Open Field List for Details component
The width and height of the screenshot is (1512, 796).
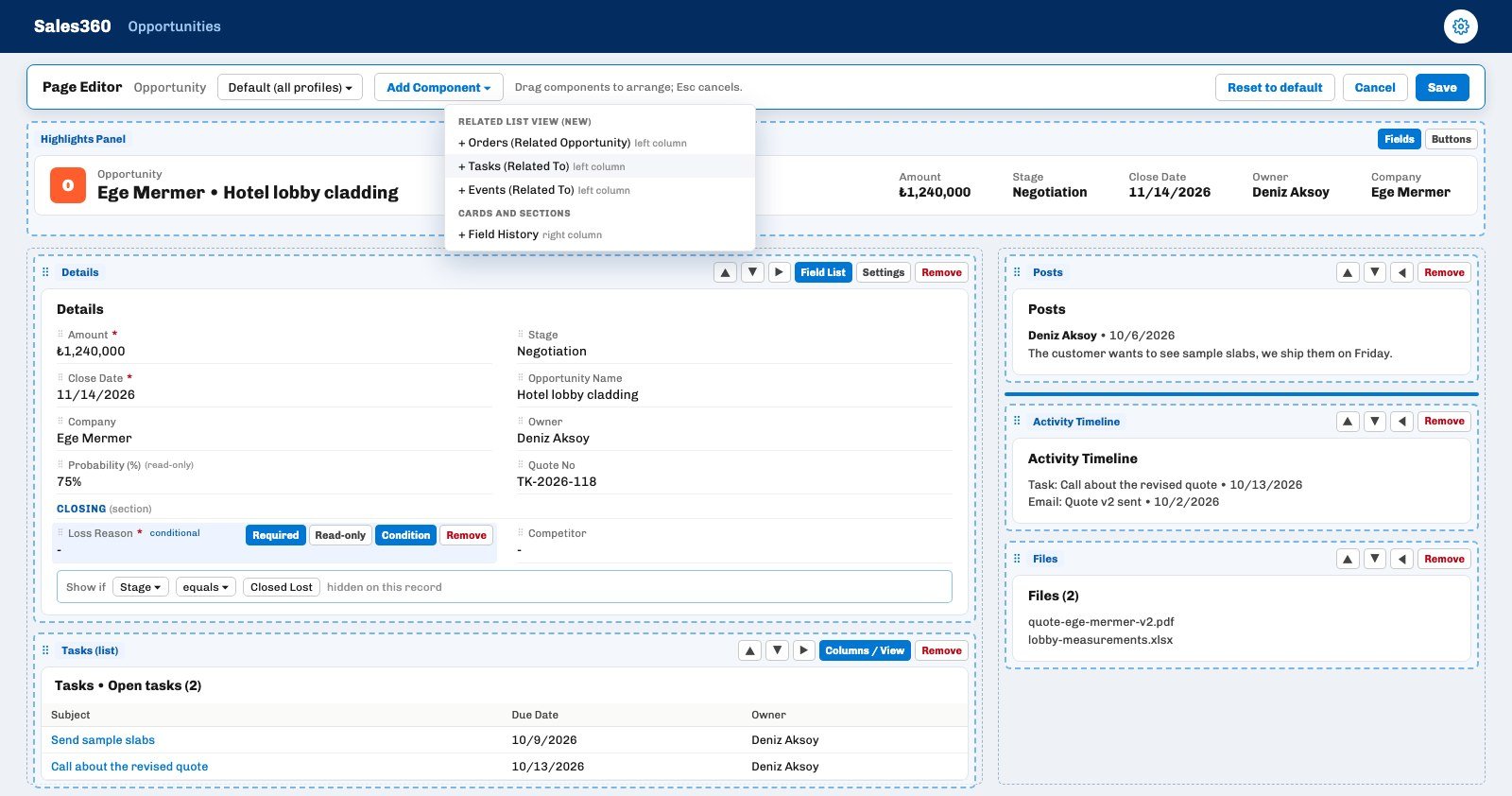(823, 272)
